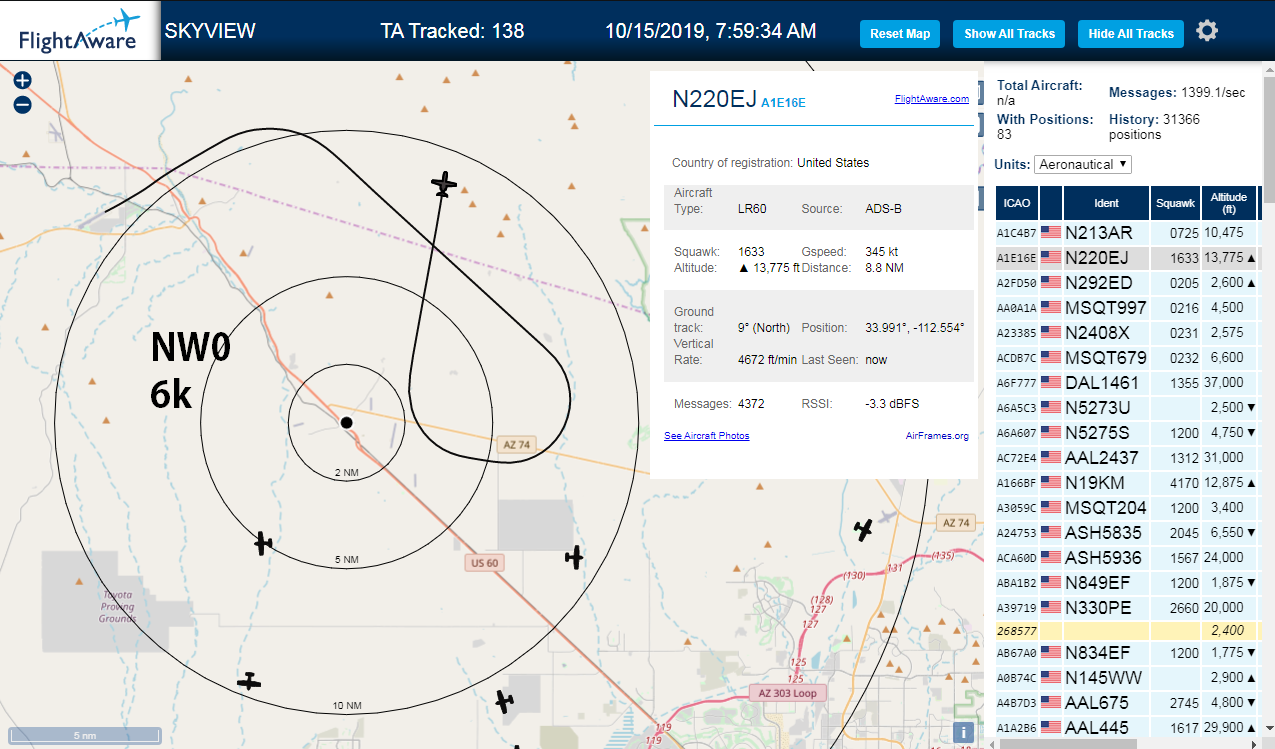
Task: Select N2408X row in aircraft table
Action: pyautogui.click(x=1126, y=332)
